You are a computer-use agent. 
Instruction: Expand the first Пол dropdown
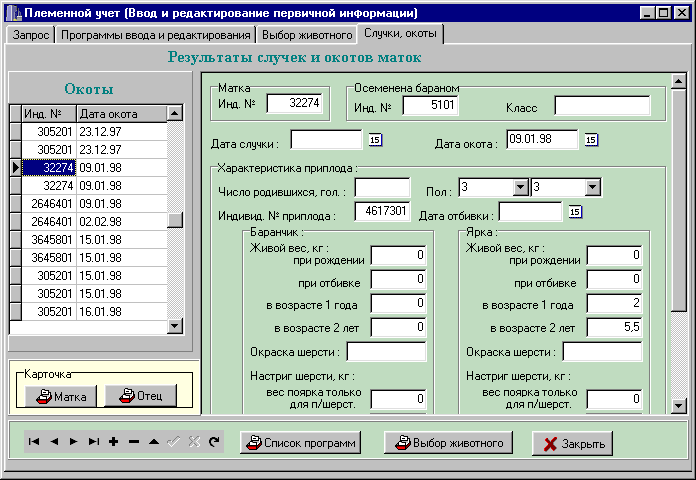pos(519,187)
